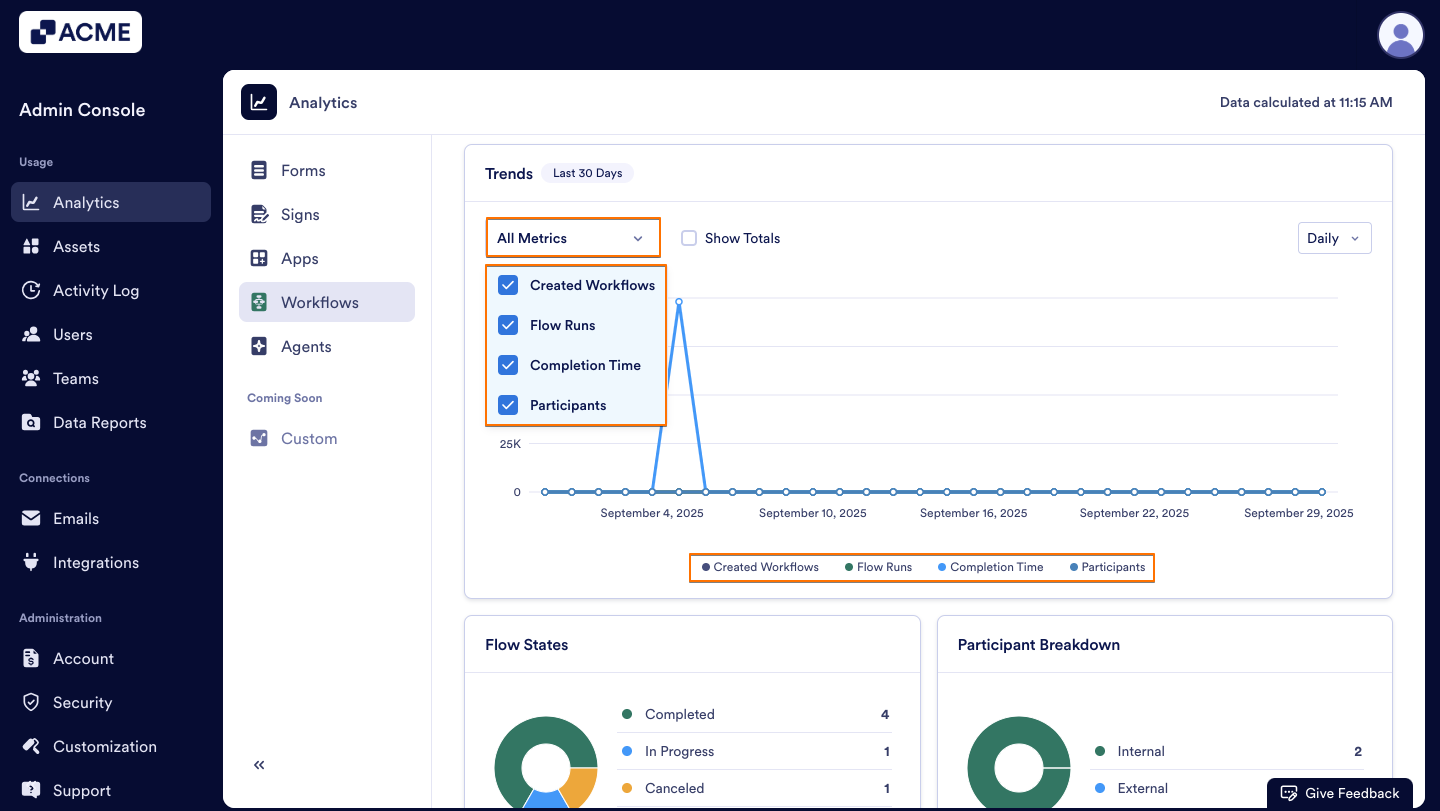Click the ACME logo
The width and height of the screenshot is (1440, 811).
[79, 31]
